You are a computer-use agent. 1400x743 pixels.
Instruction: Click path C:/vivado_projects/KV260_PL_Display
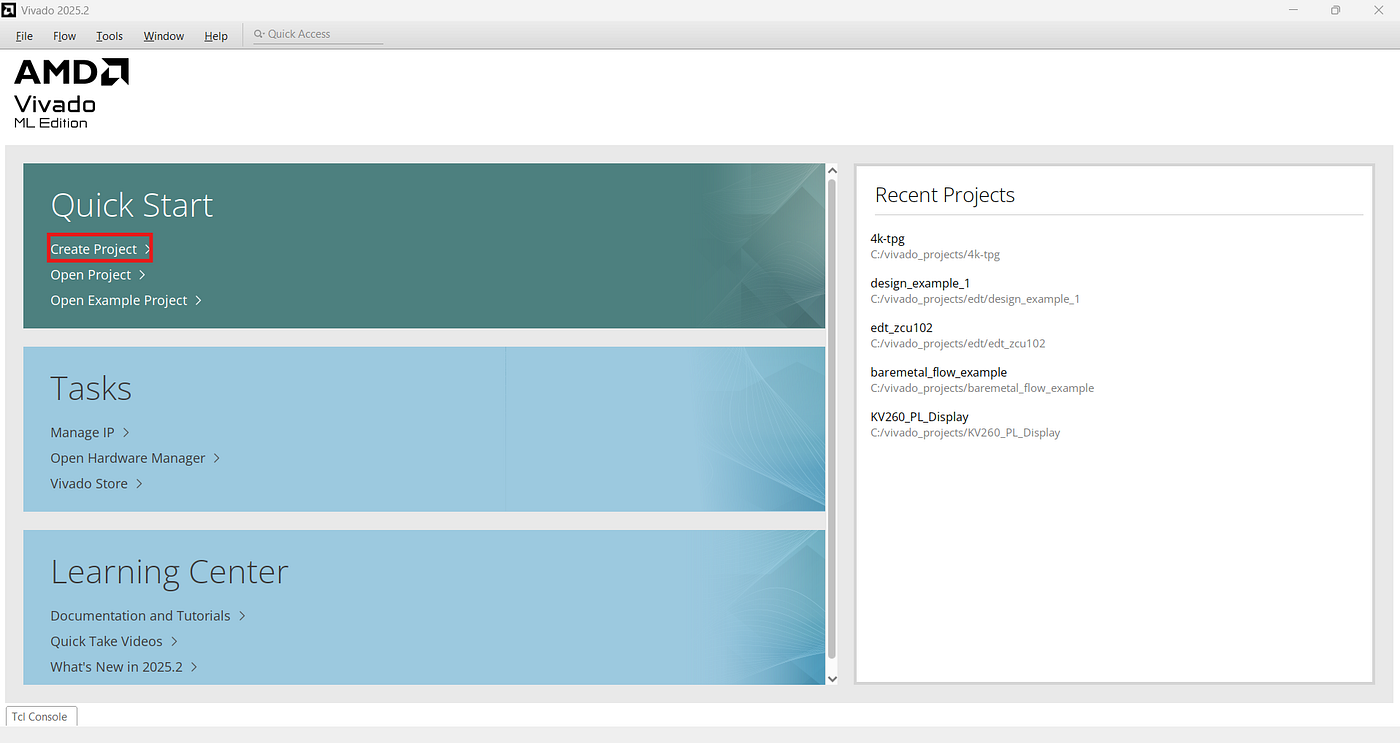click(965, 433)
